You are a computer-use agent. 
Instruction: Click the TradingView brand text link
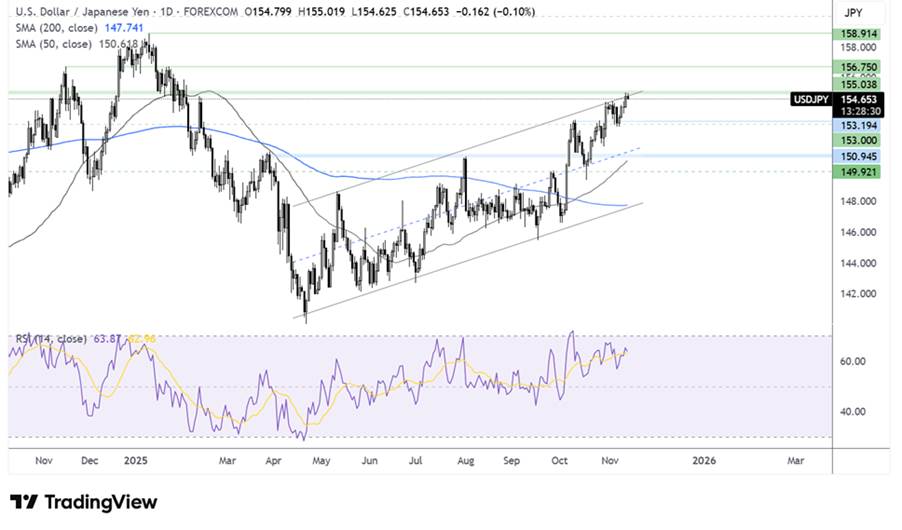(98, 502)
